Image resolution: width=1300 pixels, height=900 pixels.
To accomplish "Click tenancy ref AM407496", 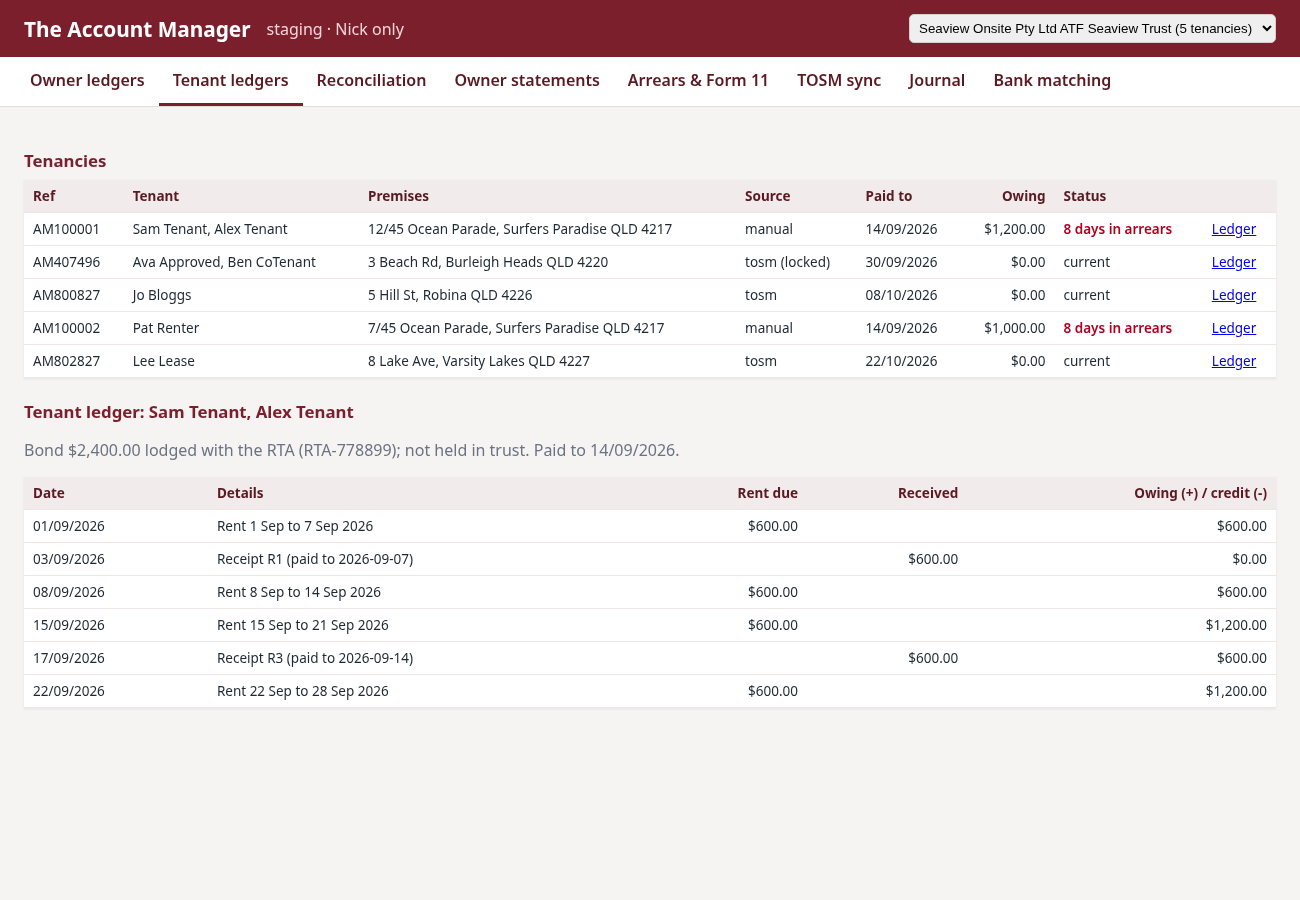I will click(66, 262).
